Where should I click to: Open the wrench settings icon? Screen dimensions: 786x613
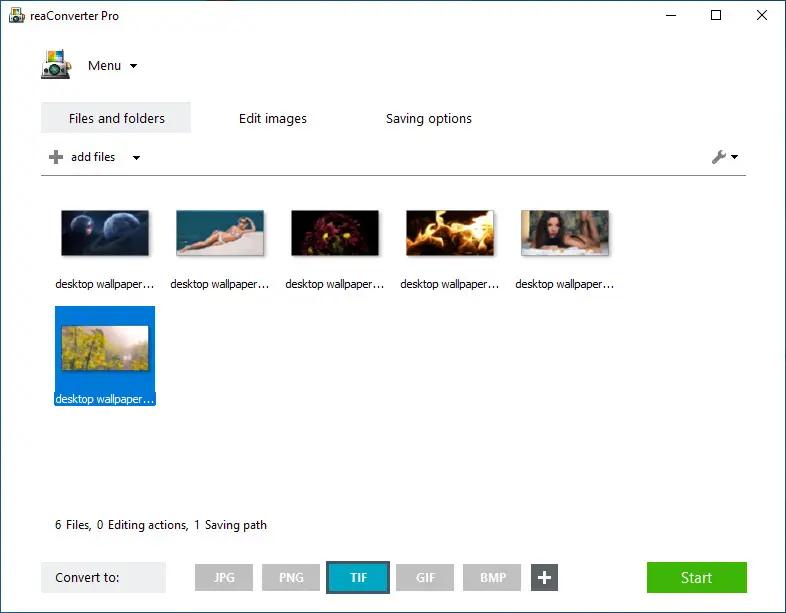click(x=718, y=157)
